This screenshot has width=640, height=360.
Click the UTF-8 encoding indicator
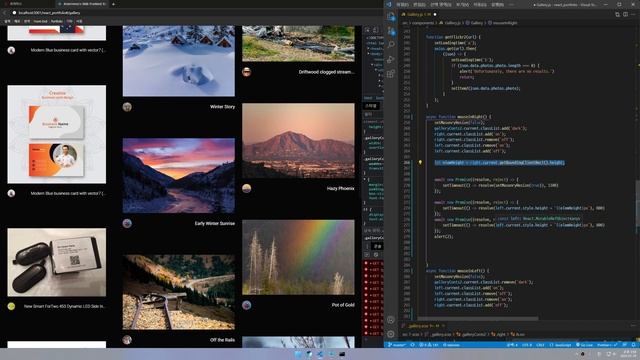527,345
